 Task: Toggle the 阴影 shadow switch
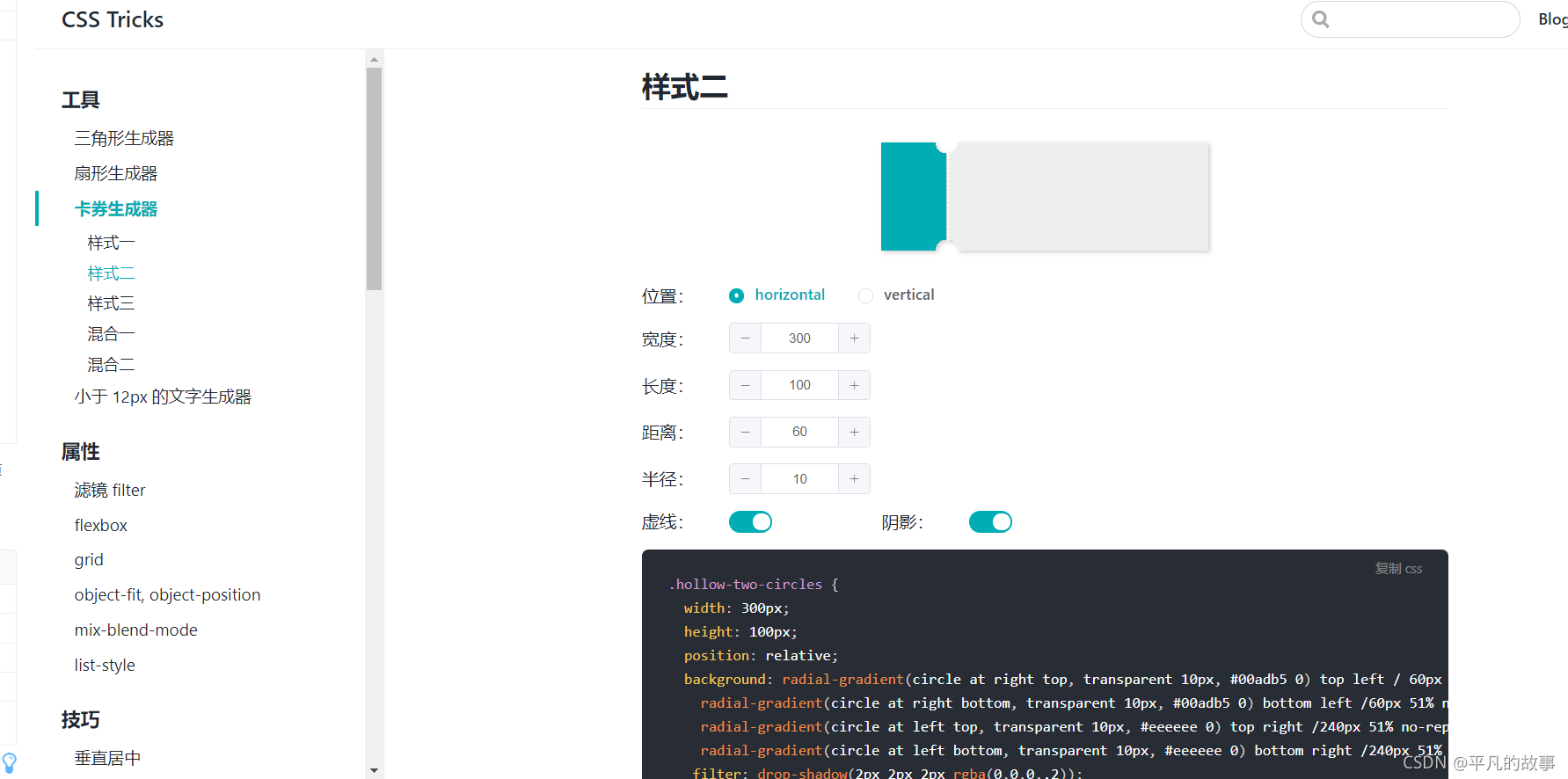990,522
